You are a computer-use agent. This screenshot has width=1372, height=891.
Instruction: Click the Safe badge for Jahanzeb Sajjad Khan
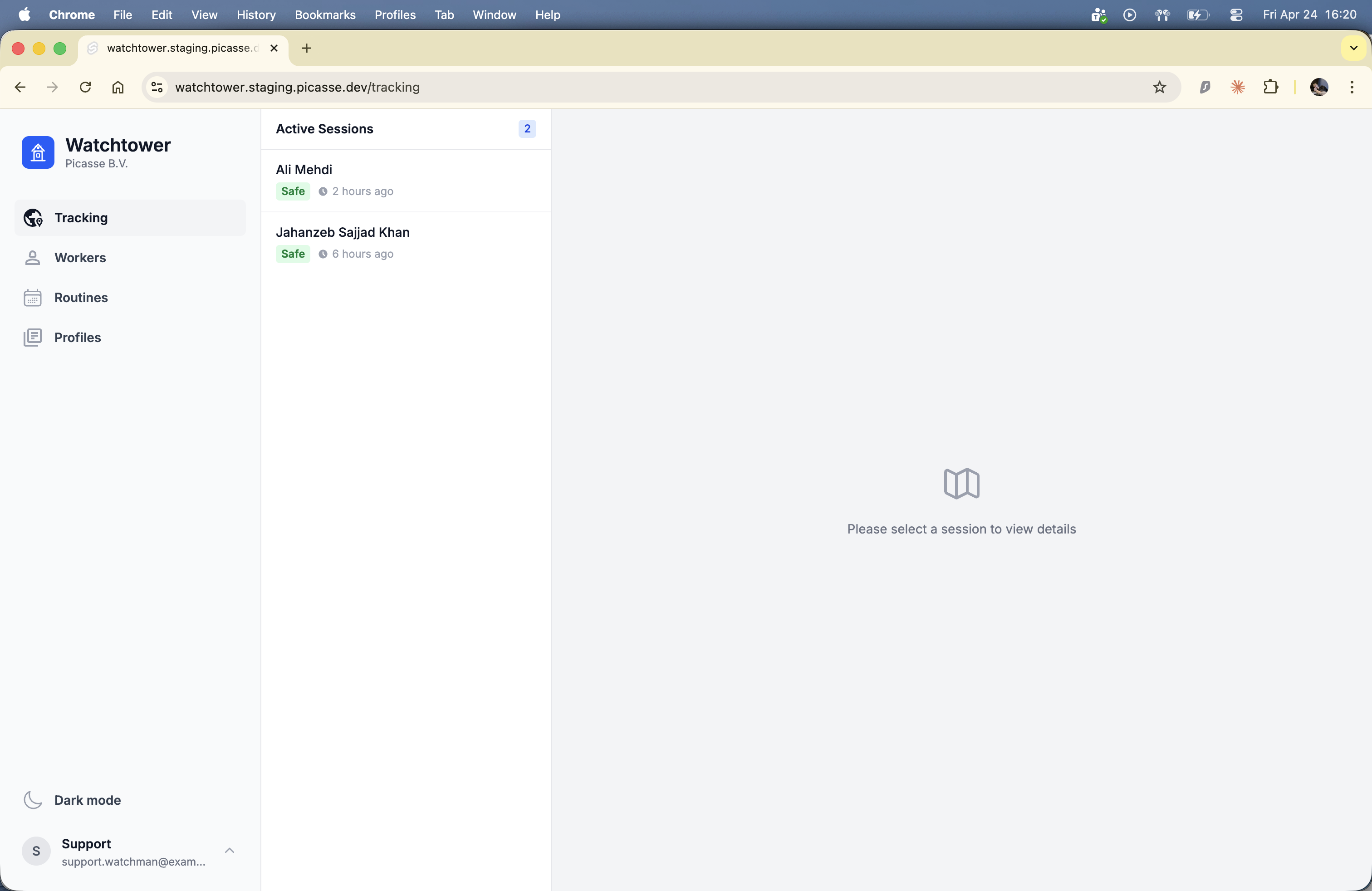tap(293, 254)
